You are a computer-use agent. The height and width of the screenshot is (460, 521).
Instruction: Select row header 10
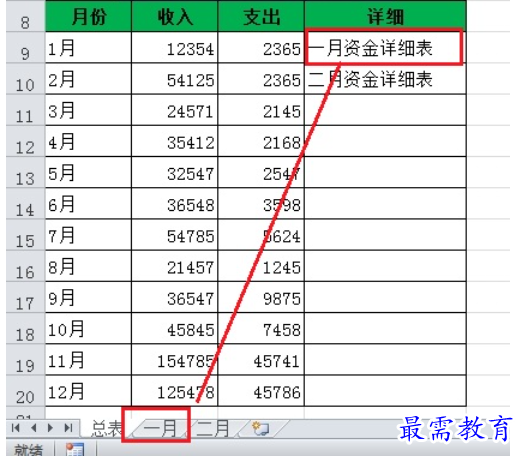click(x=25, y=79)
